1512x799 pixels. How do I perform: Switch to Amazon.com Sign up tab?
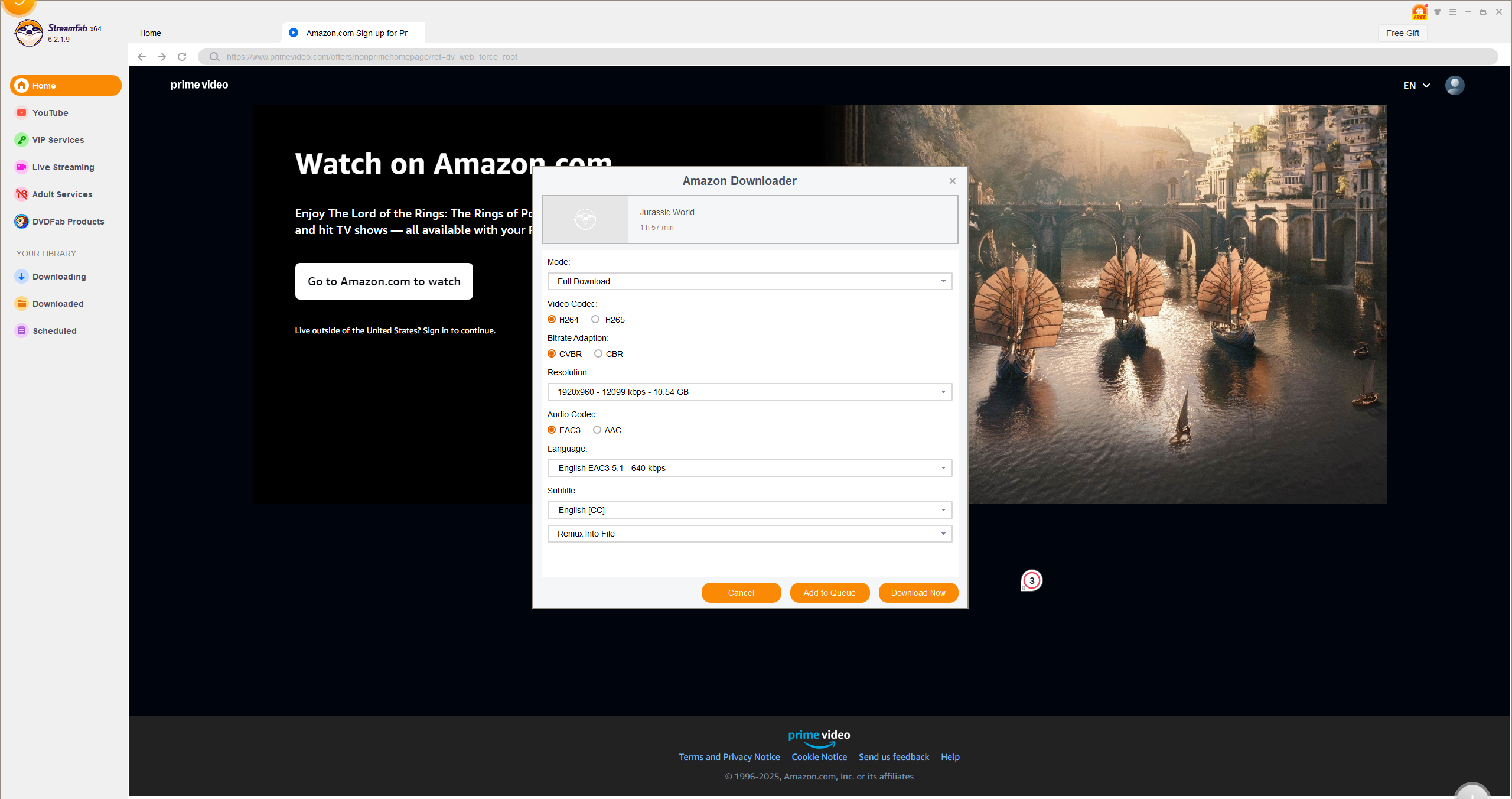click(x=353, y=33)
